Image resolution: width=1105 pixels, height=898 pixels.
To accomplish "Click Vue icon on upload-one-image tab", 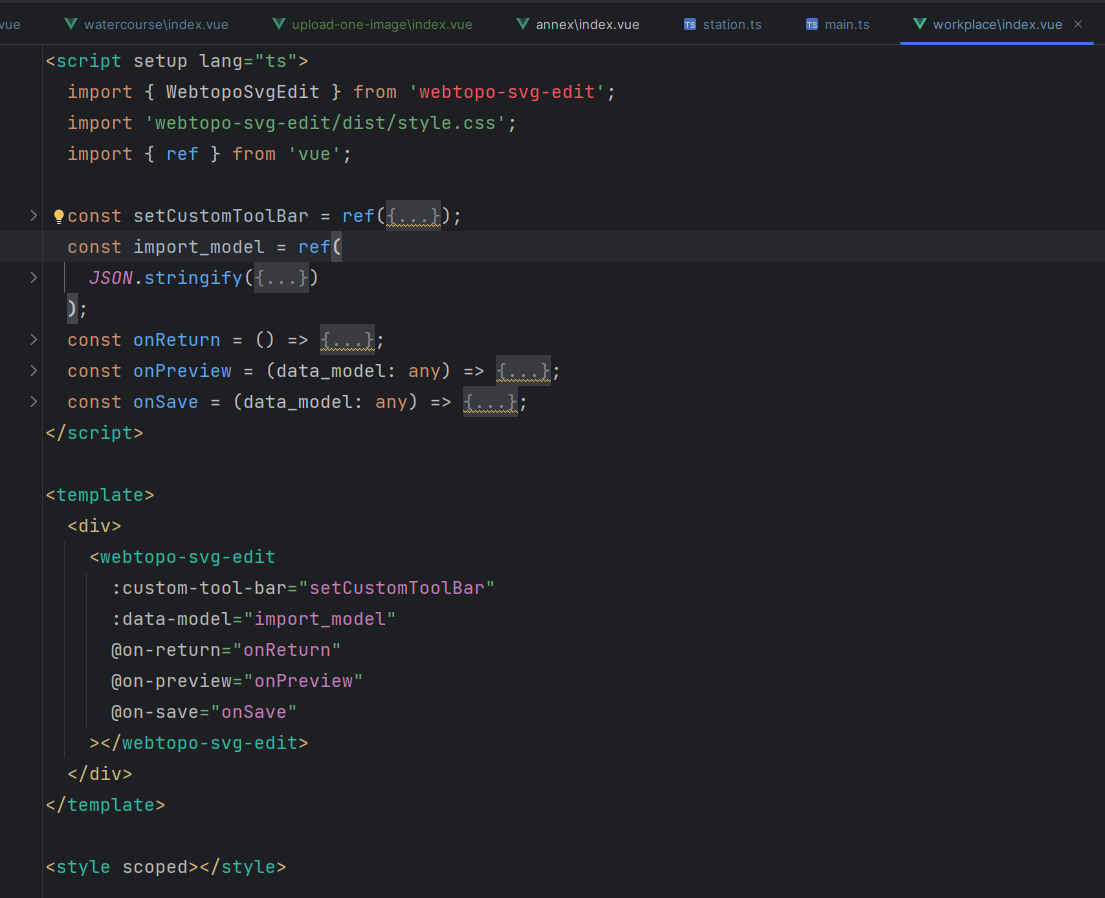I will 279,24.
